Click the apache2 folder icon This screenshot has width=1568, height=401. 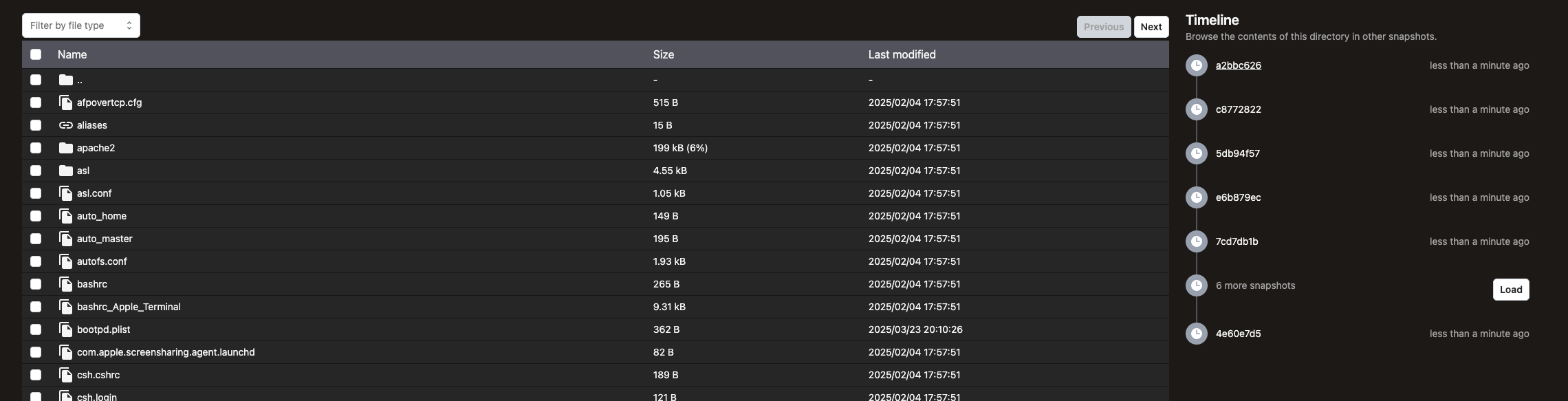click(x=66, y=148)
